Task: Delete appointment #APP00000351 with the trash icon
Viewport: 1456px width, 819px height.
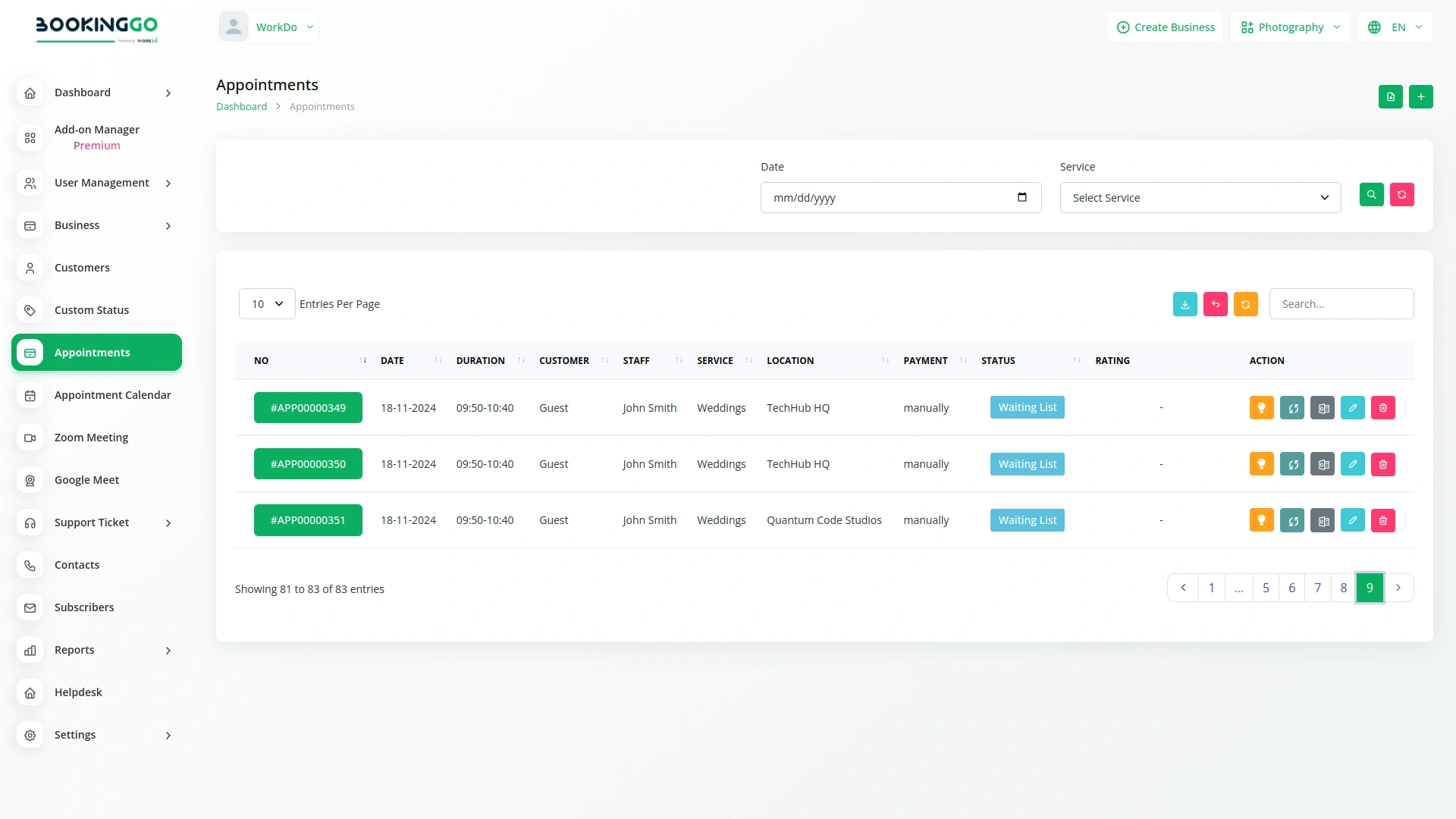Action: click(1383, 520)
